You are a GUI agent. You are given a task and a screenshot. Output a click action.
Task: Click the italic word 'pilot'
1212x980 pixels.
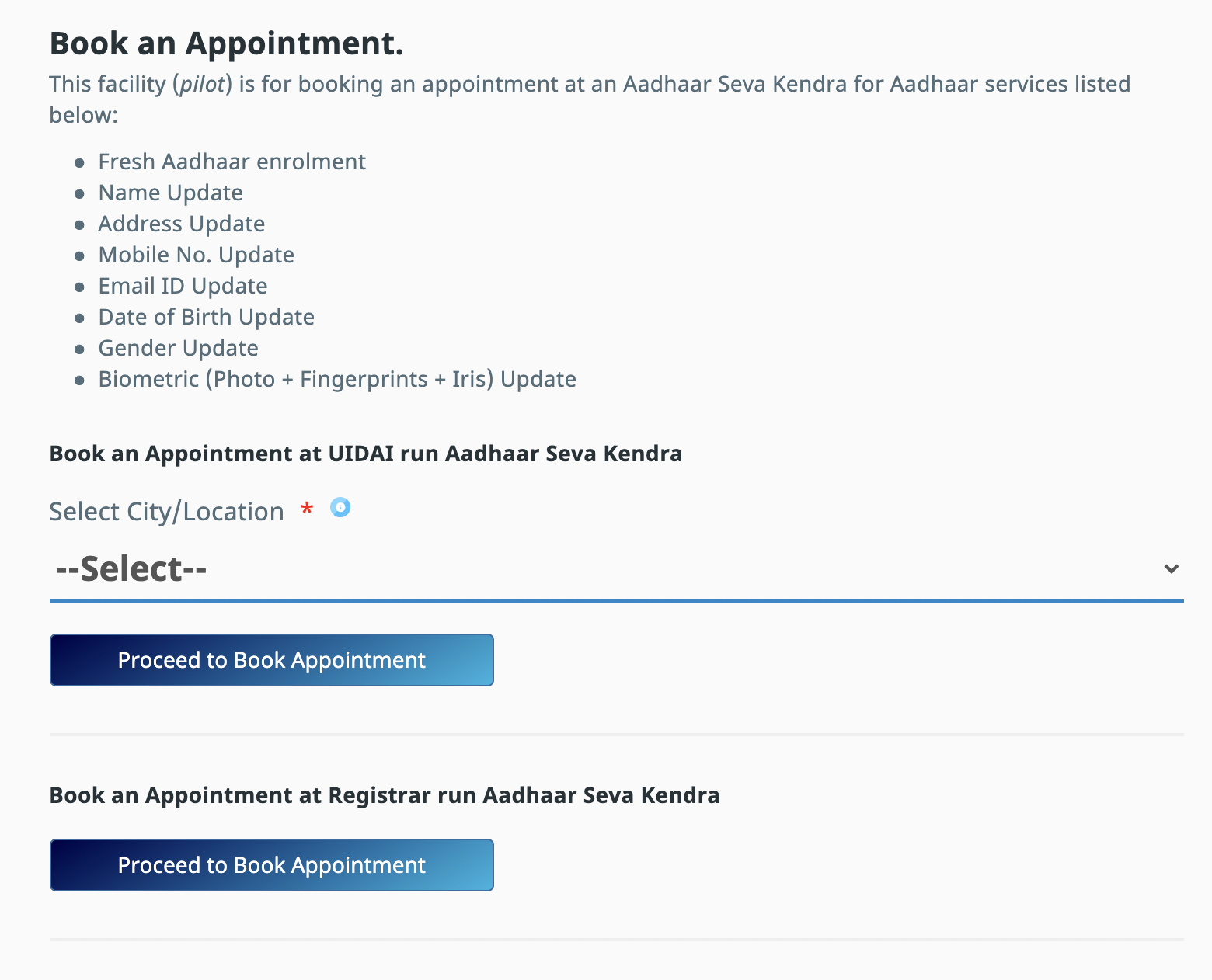click(x=202, y=84)
